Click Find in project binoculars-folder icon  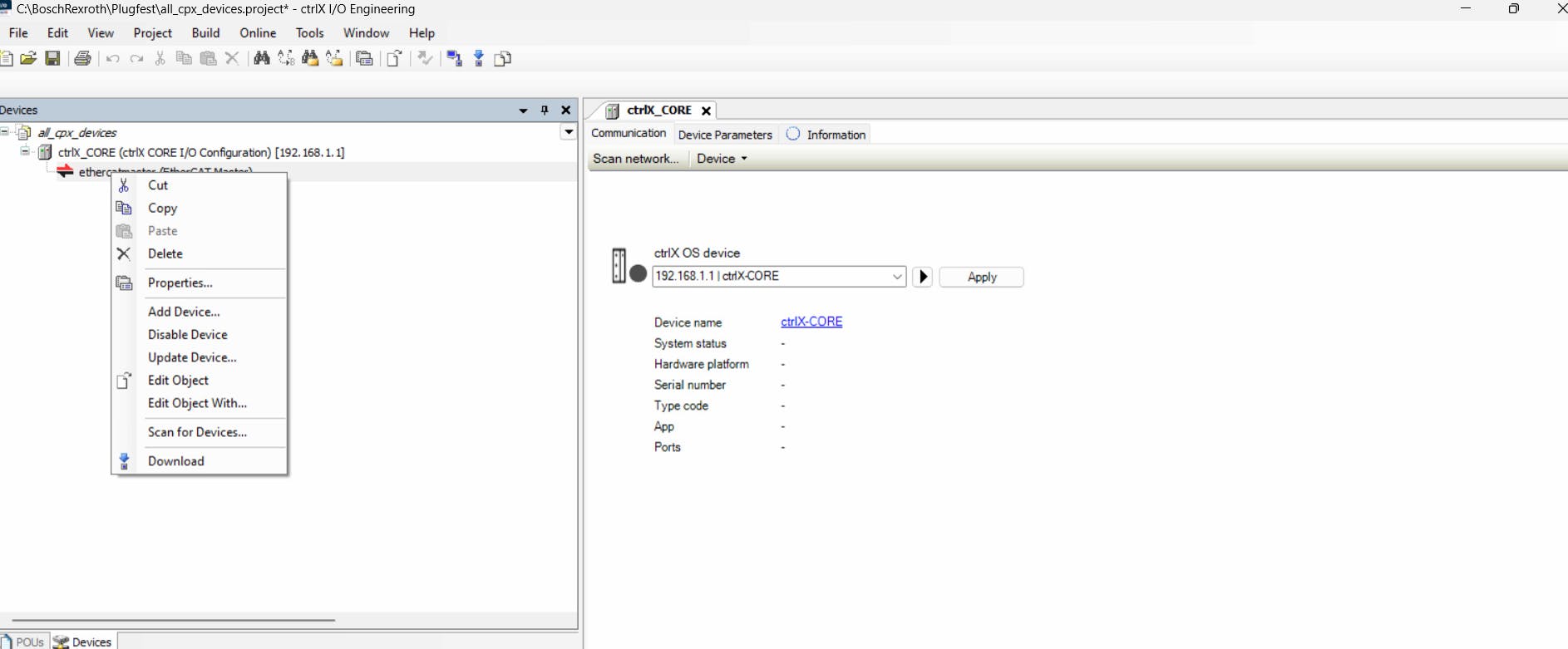(x=310, y=58)
